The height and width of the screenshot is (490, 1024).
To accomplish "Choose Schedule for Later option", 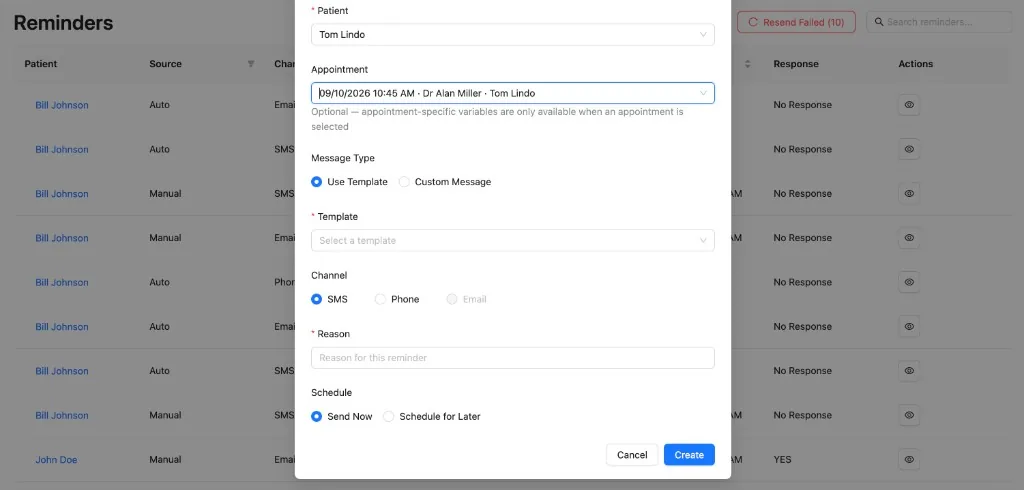I will click(x=389, y=416).
